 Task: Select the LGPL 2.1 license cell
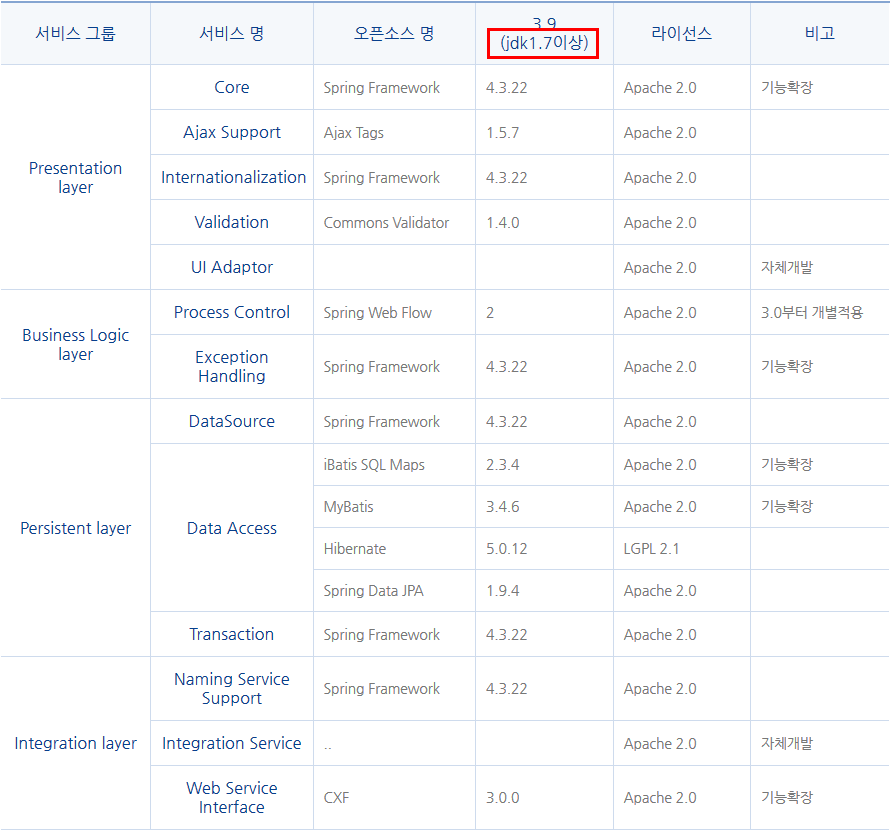pyautogui.click(x=682, y=548)
